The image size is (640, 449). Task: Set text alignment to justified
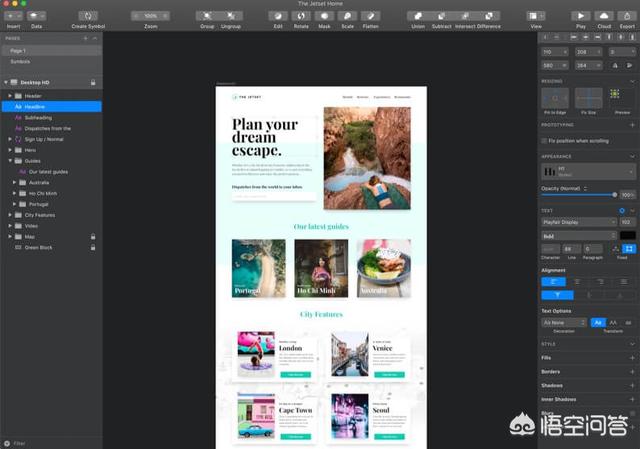click(624, 282)
